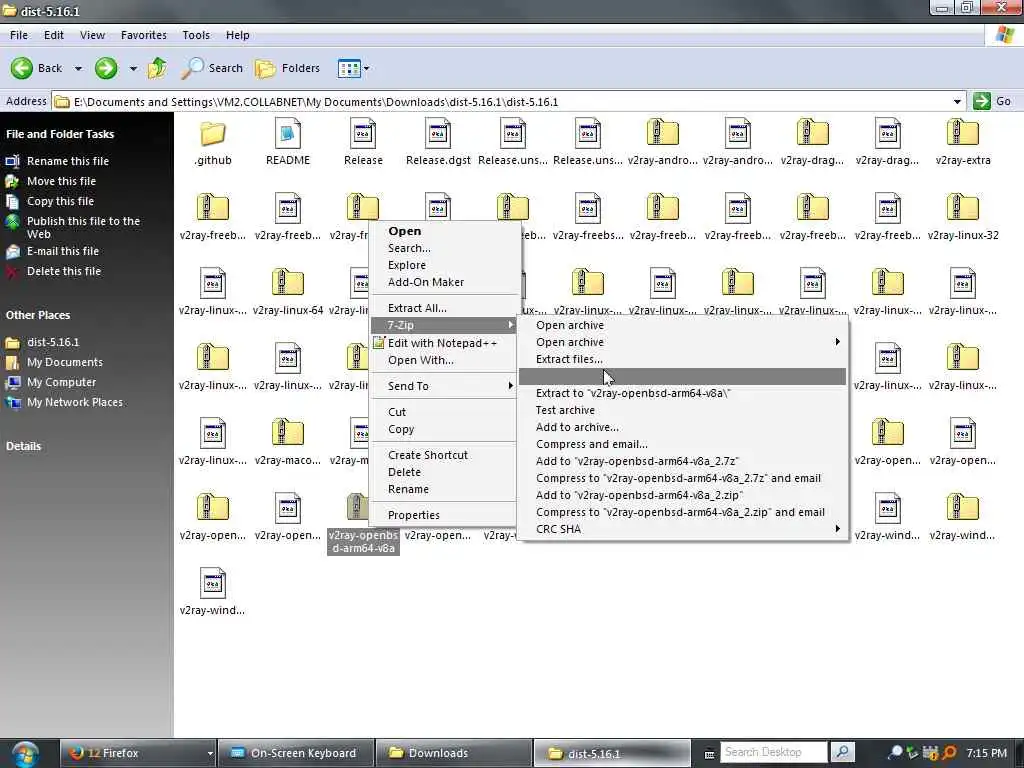Select the Release file icon

363,133
